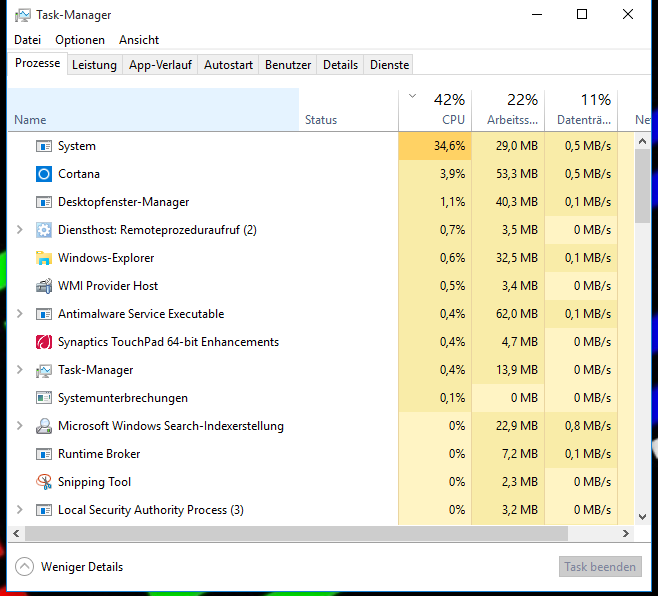Select the Snipping Tool process name
Image resolution: width=658 pixels, height=596 pixels.
94,482
